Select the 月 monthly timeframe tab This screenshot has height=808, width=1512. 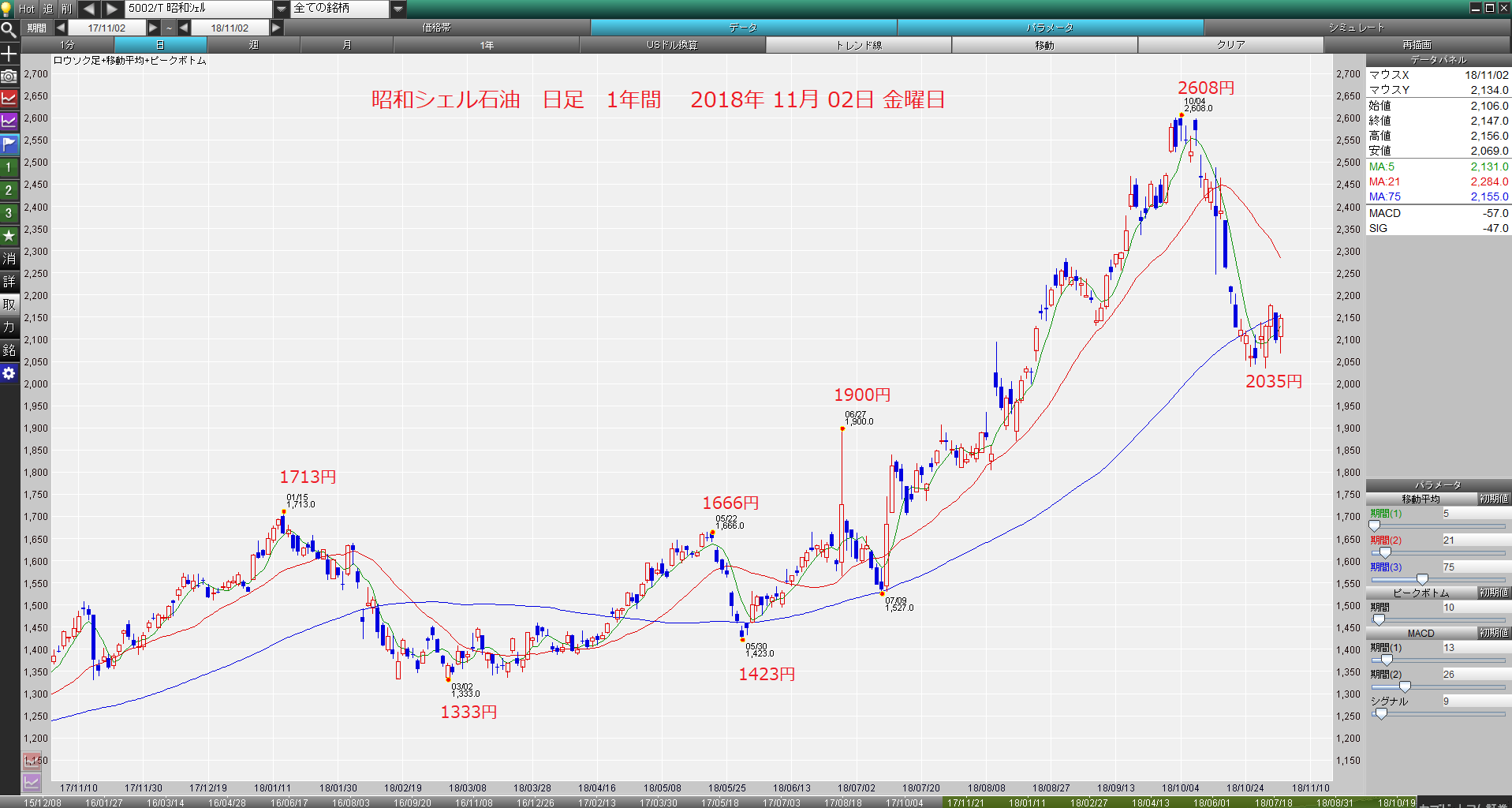346,45
